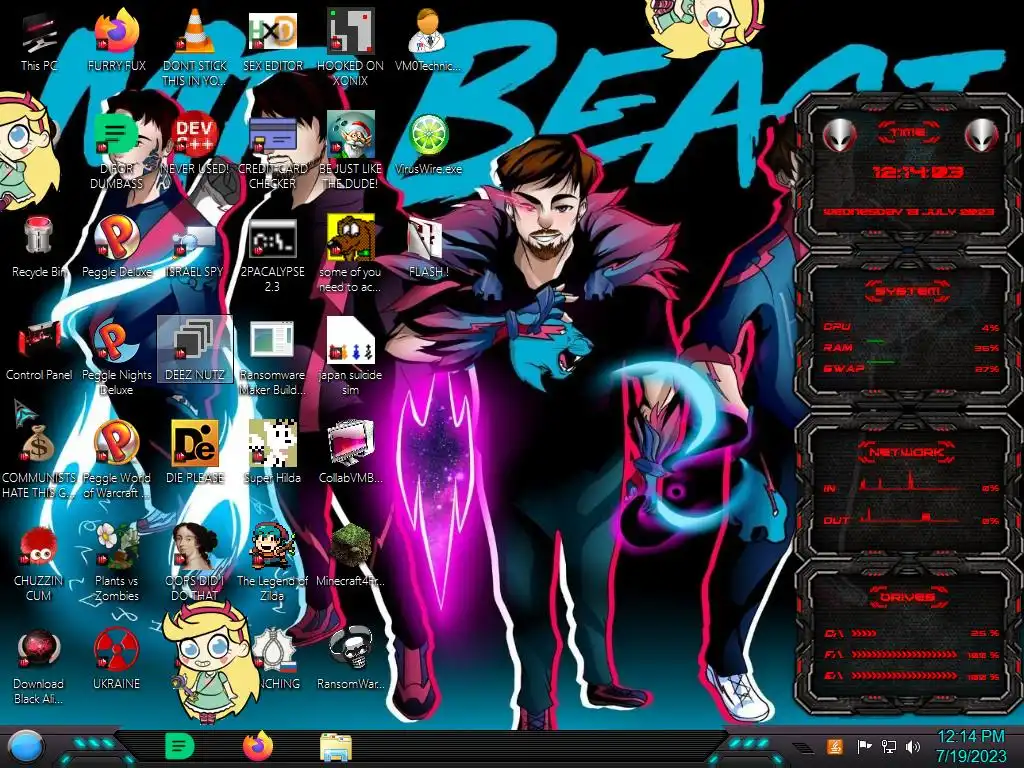Click the CPU usage row in SYSTEM gadget
The image size is (1024, 768).
(x=911, y=327)
